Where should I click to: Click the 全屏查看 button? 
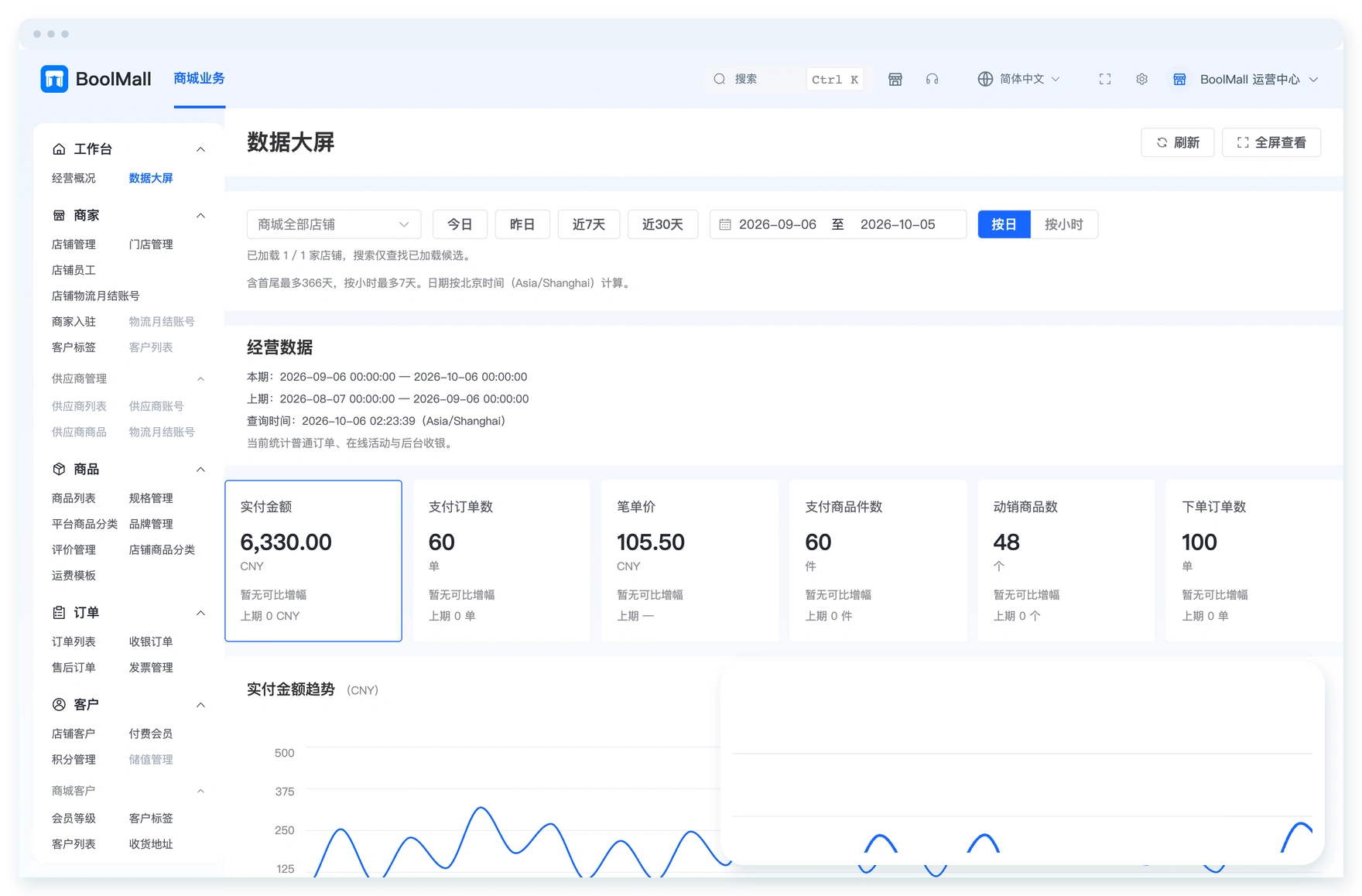[x=1271, y=142]
